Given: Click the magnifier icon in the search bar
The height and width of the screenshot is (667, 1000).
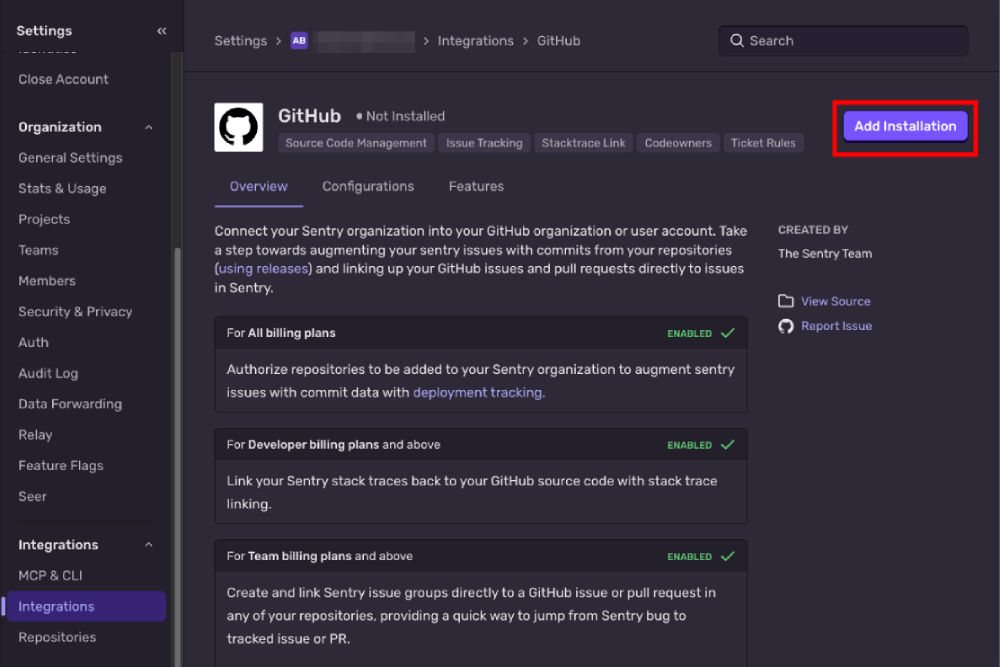Looking at the screenshot, I should point(737,41).
